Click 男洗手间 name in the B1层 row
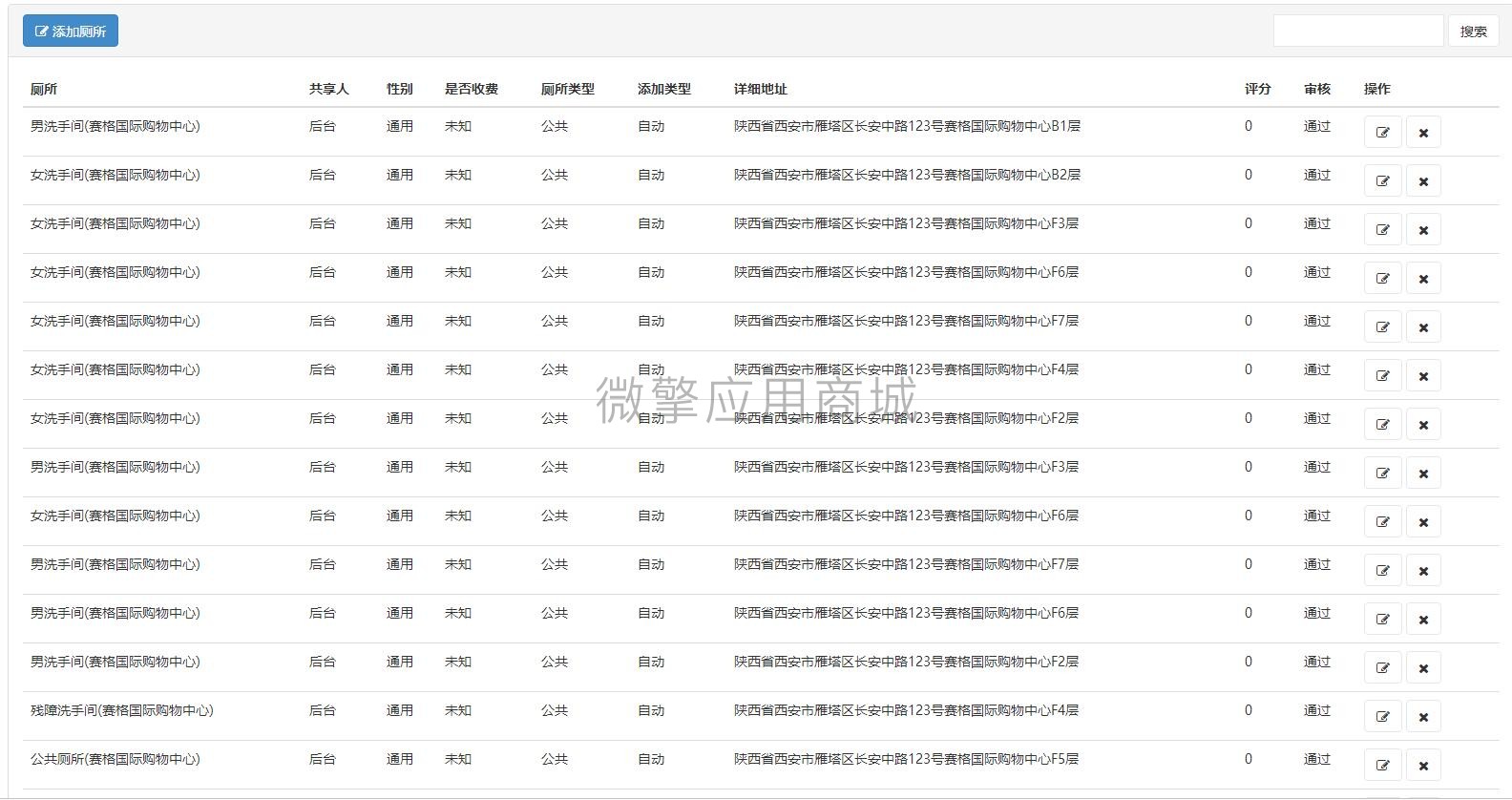1512x800 pixels. tap(115, 126)
